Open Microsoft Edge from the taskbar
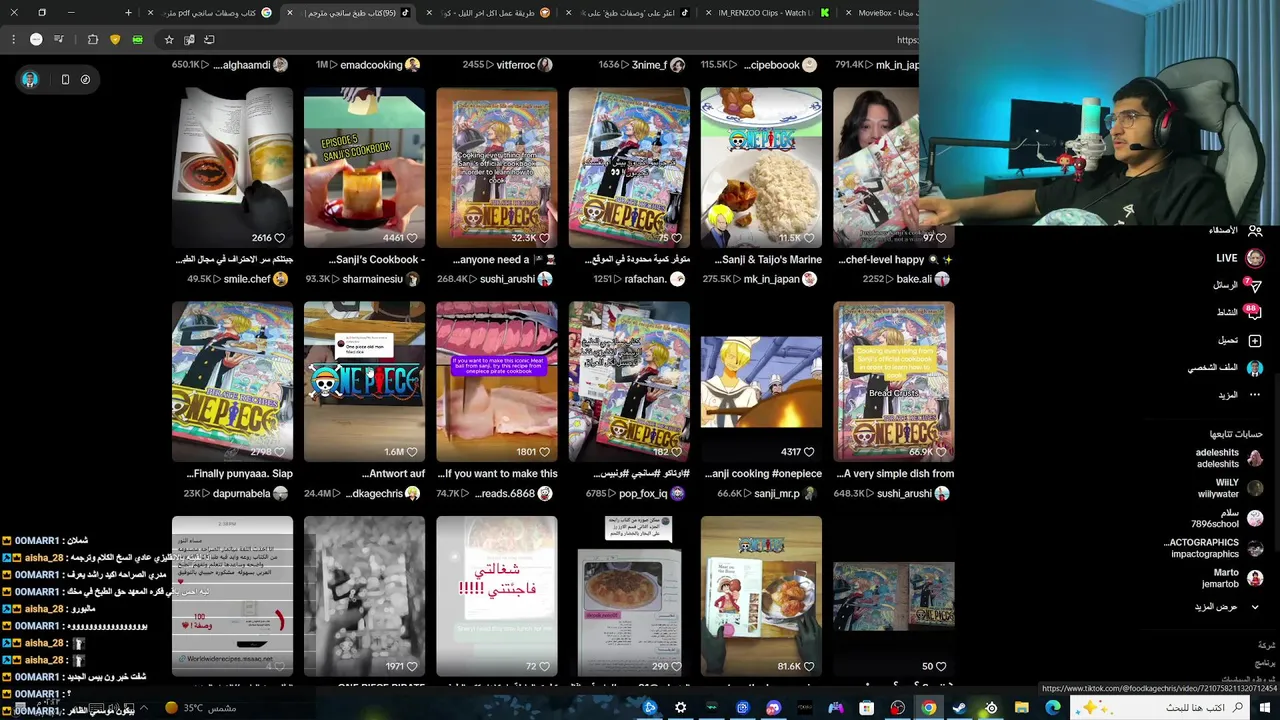Image resolution: width=1280 pixels, height=720 pixels. (x=1052, y=708)
